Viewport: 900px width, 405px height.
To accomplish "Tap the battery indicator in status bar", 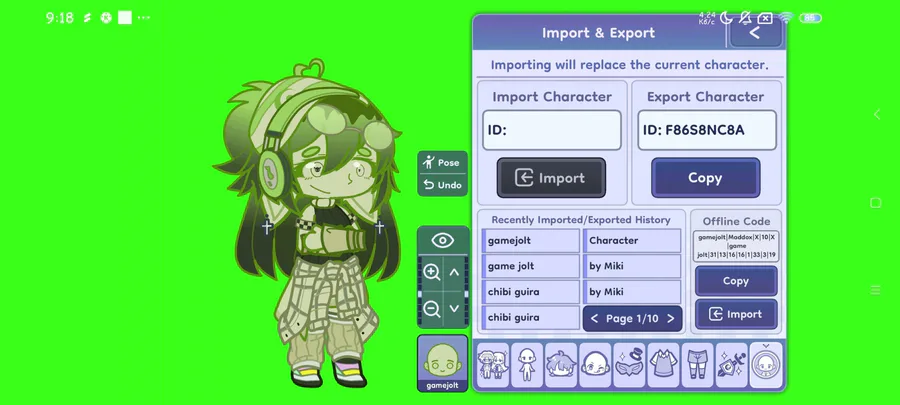I will tap(810, 18).
